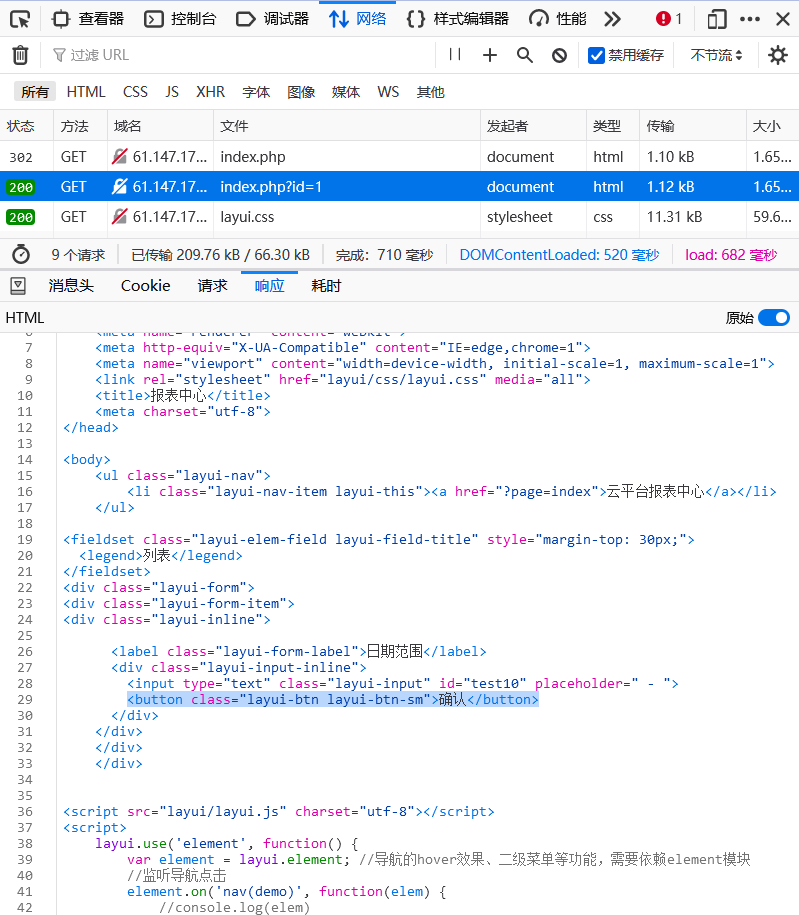799x915 pixels.
Task: Filter requests by 字体 fonts
Action: coord(256,92)
